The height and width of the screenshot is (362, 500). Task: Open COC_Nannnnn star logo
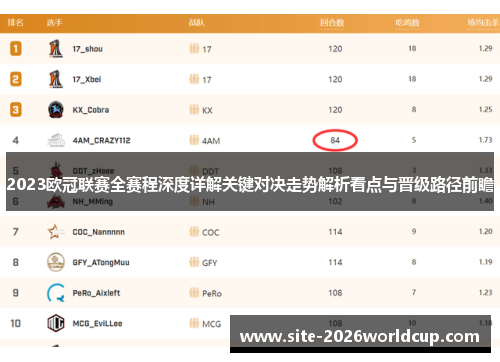55,232
